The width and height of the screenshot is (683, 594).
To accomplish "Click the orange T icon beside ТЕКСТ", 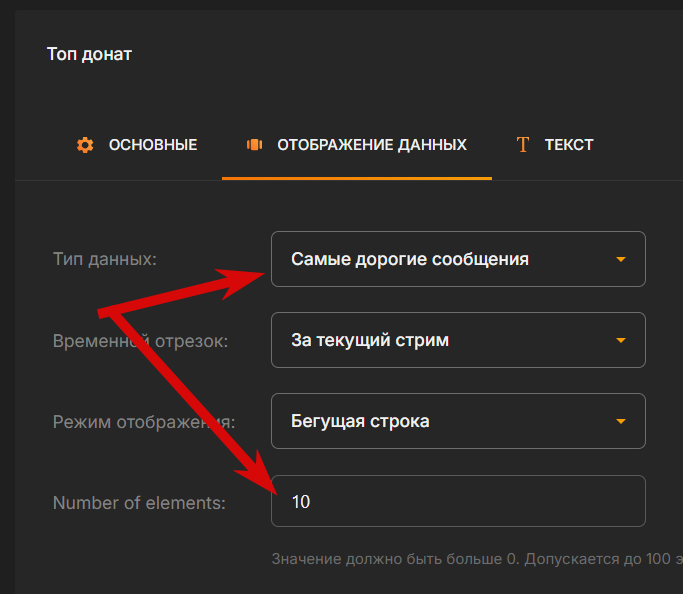I will coord(523,145).
